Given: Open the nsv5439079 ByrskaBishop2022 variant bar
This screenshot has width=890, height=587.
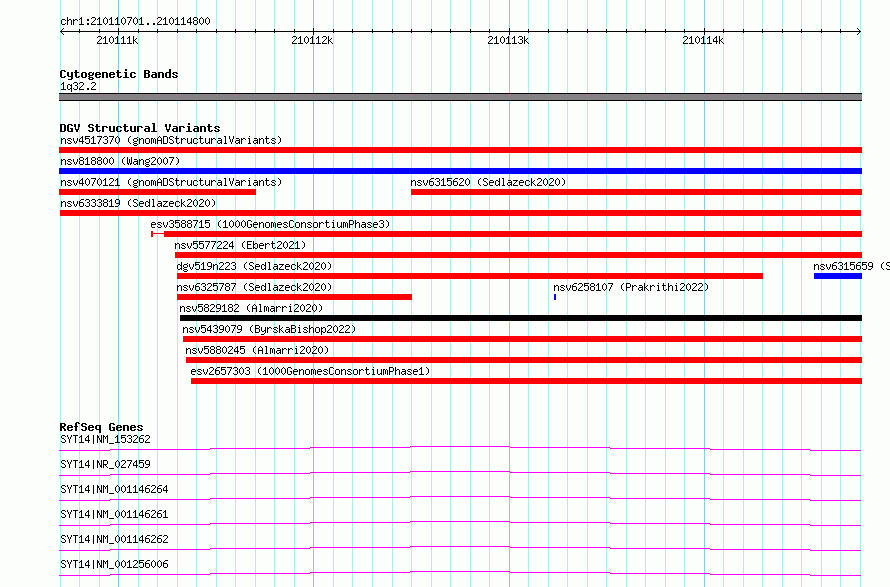Looking at the screenshot, I should pos(522,339).
